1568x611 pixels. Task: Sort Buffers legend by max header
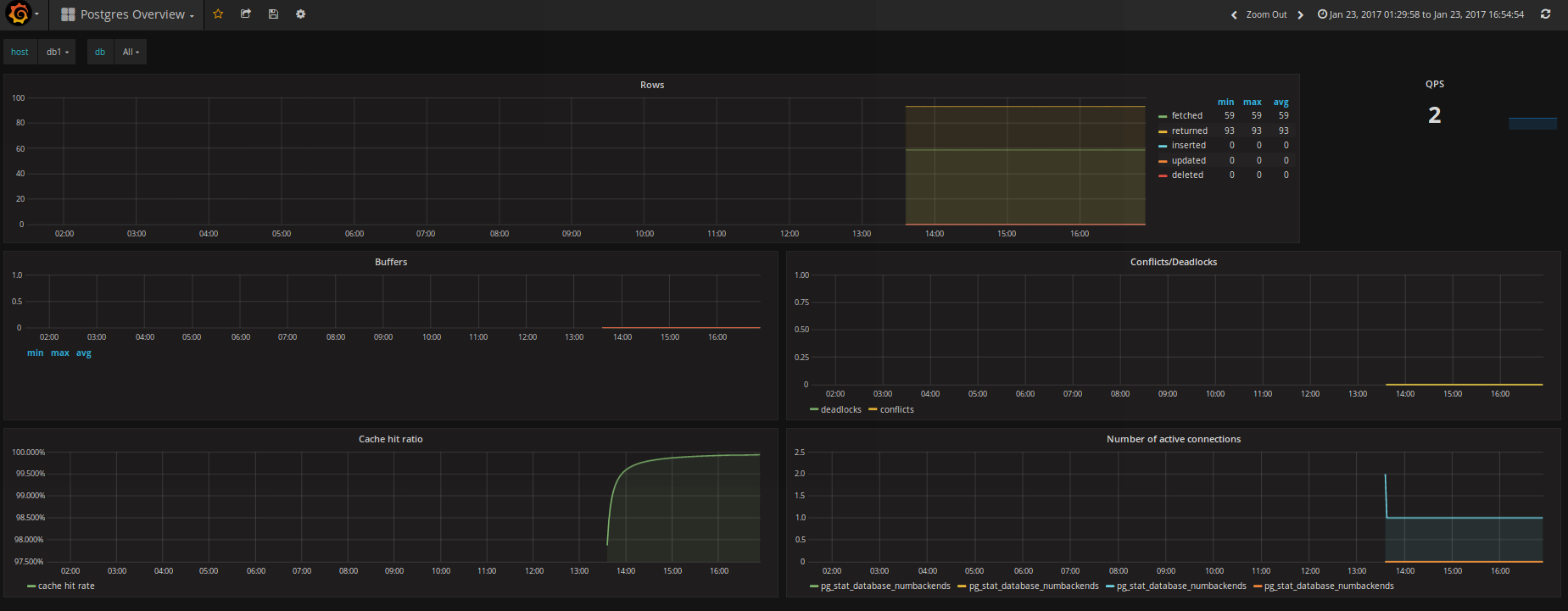pyautogui.click(x=60, y=353)
